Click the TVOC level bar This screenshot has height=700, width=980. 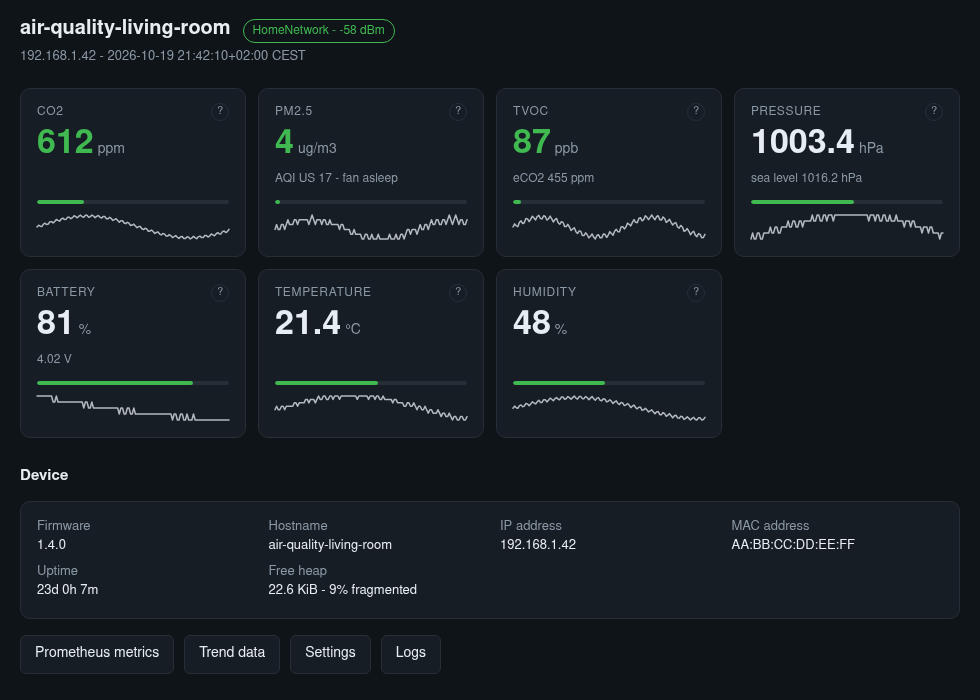click(609, 202)
